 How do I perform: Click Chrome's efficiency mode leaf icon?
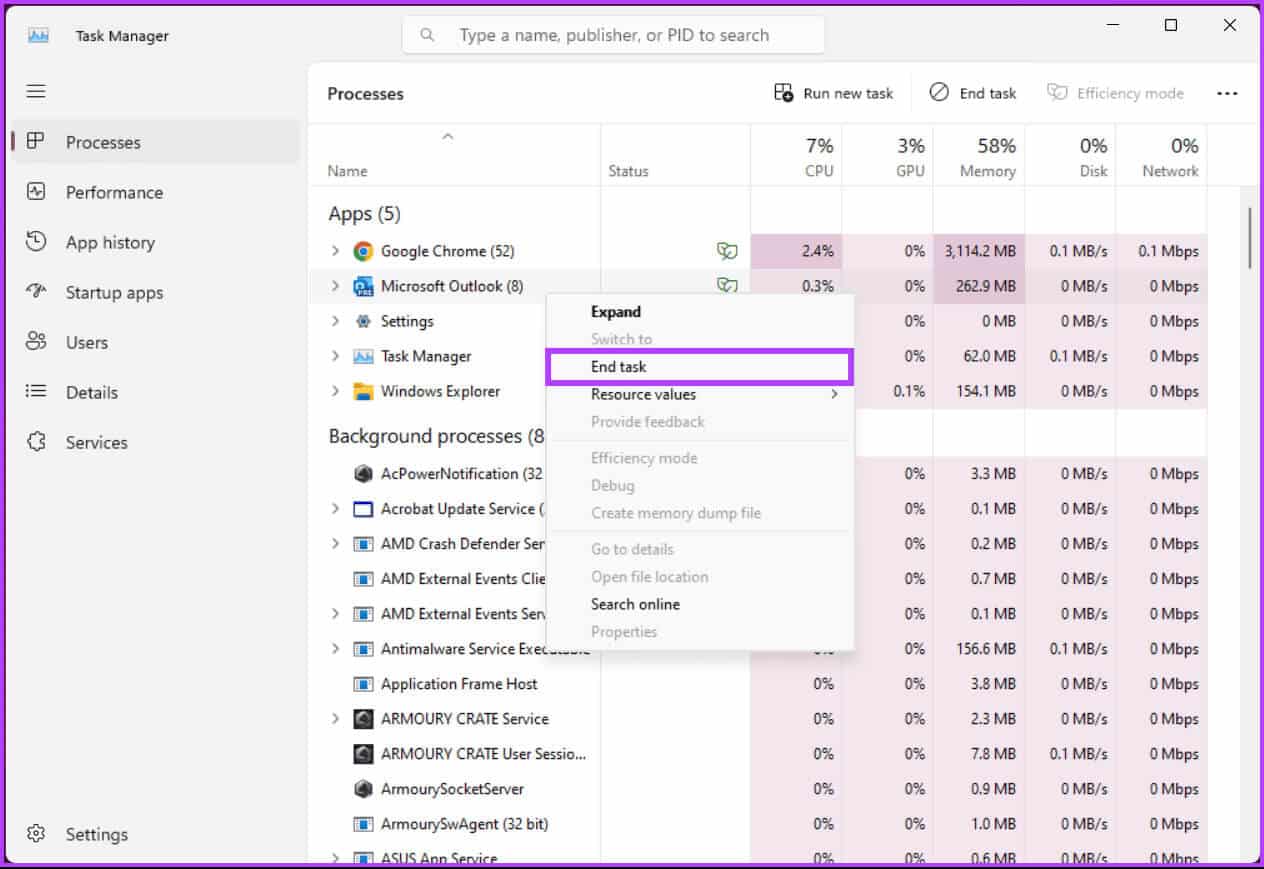click(x=726, y=251)
